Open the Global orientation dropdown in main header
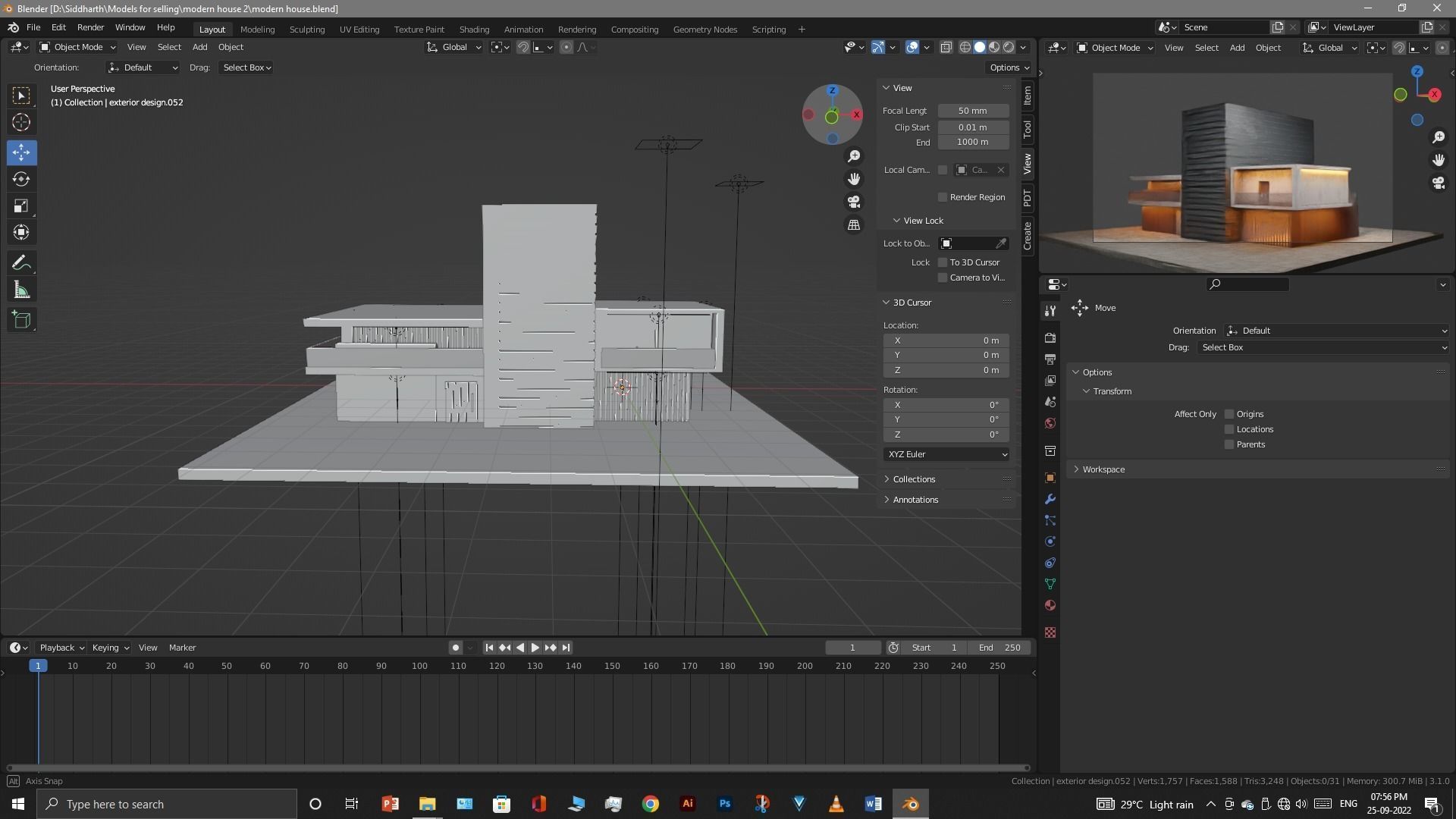 click(453, 47)
